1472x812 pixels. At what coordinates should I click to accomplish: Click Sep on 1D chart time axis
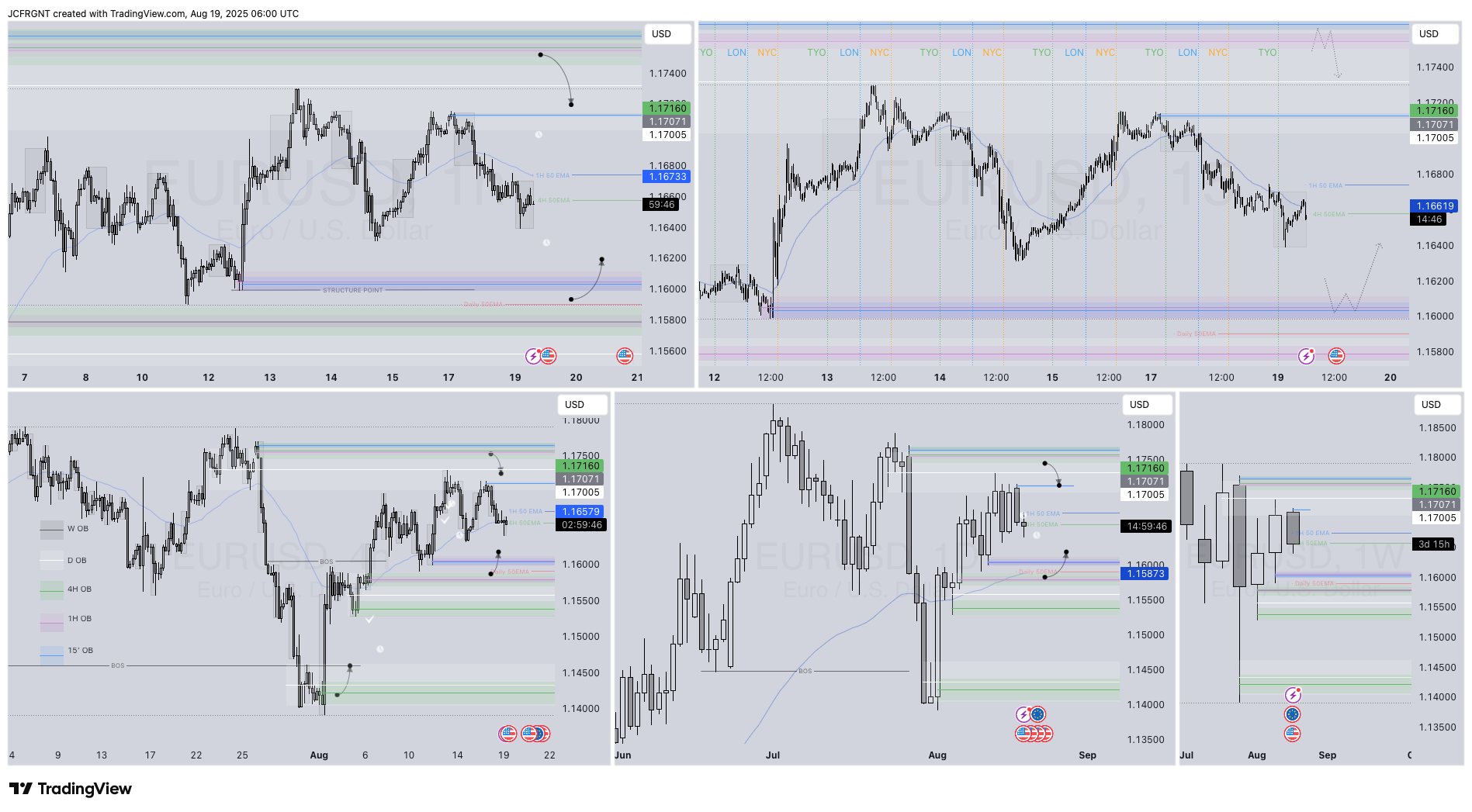click(1087, 755)
